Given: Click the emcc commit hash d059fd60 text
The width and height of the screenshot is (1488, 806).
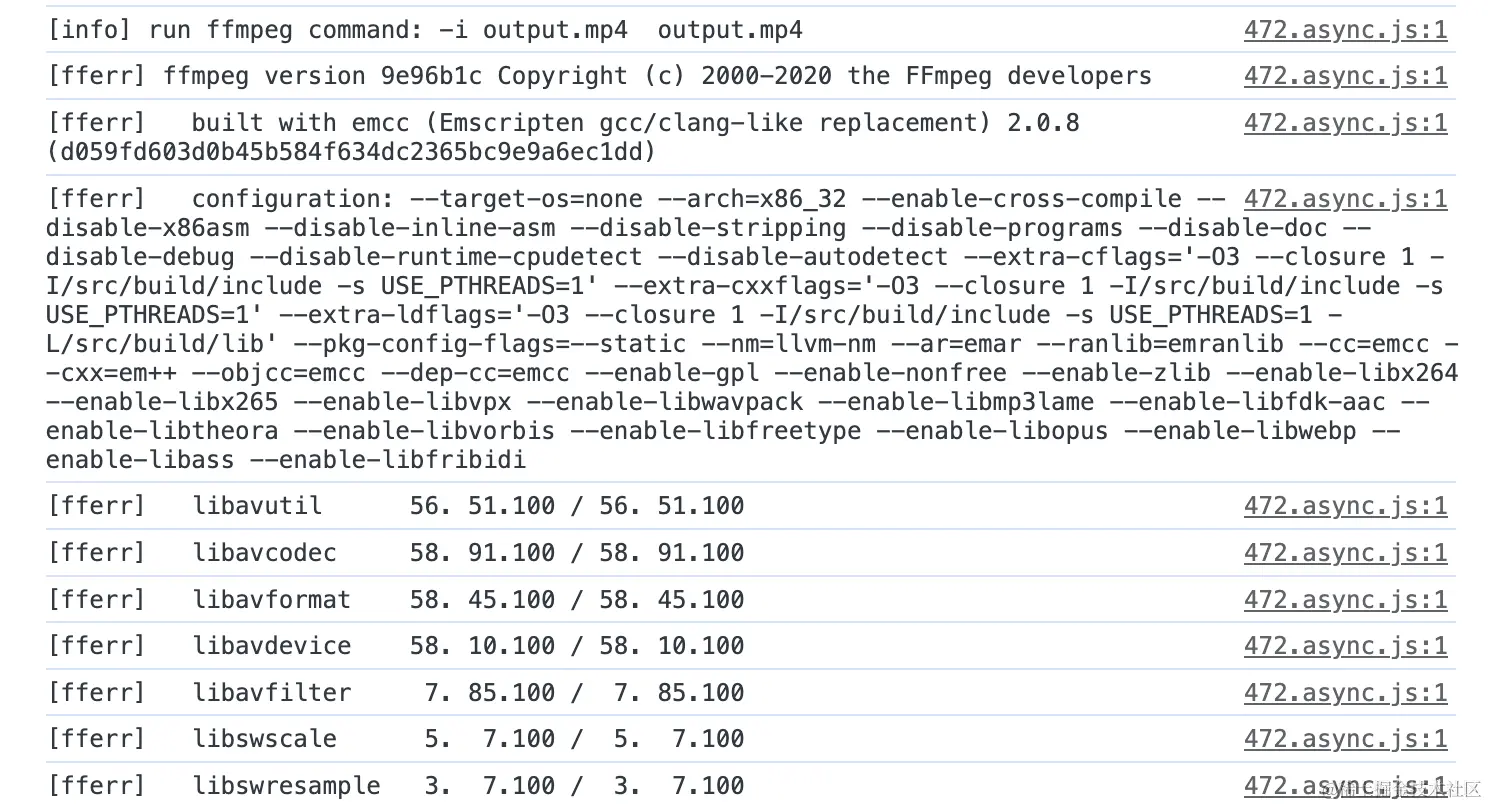Looking at the screenshot, I should point(350,152).
